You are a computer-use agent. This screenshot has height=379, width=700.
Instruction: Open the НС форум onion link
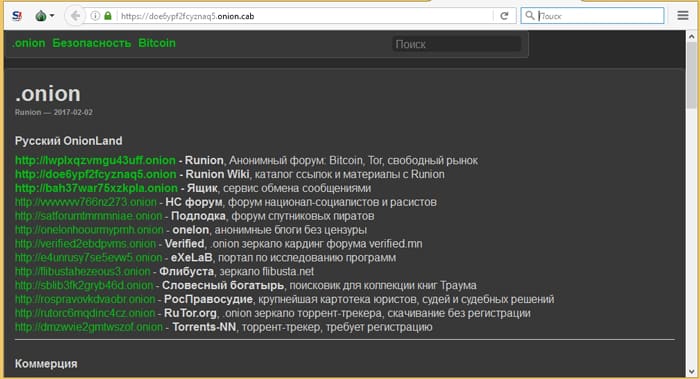86,202
